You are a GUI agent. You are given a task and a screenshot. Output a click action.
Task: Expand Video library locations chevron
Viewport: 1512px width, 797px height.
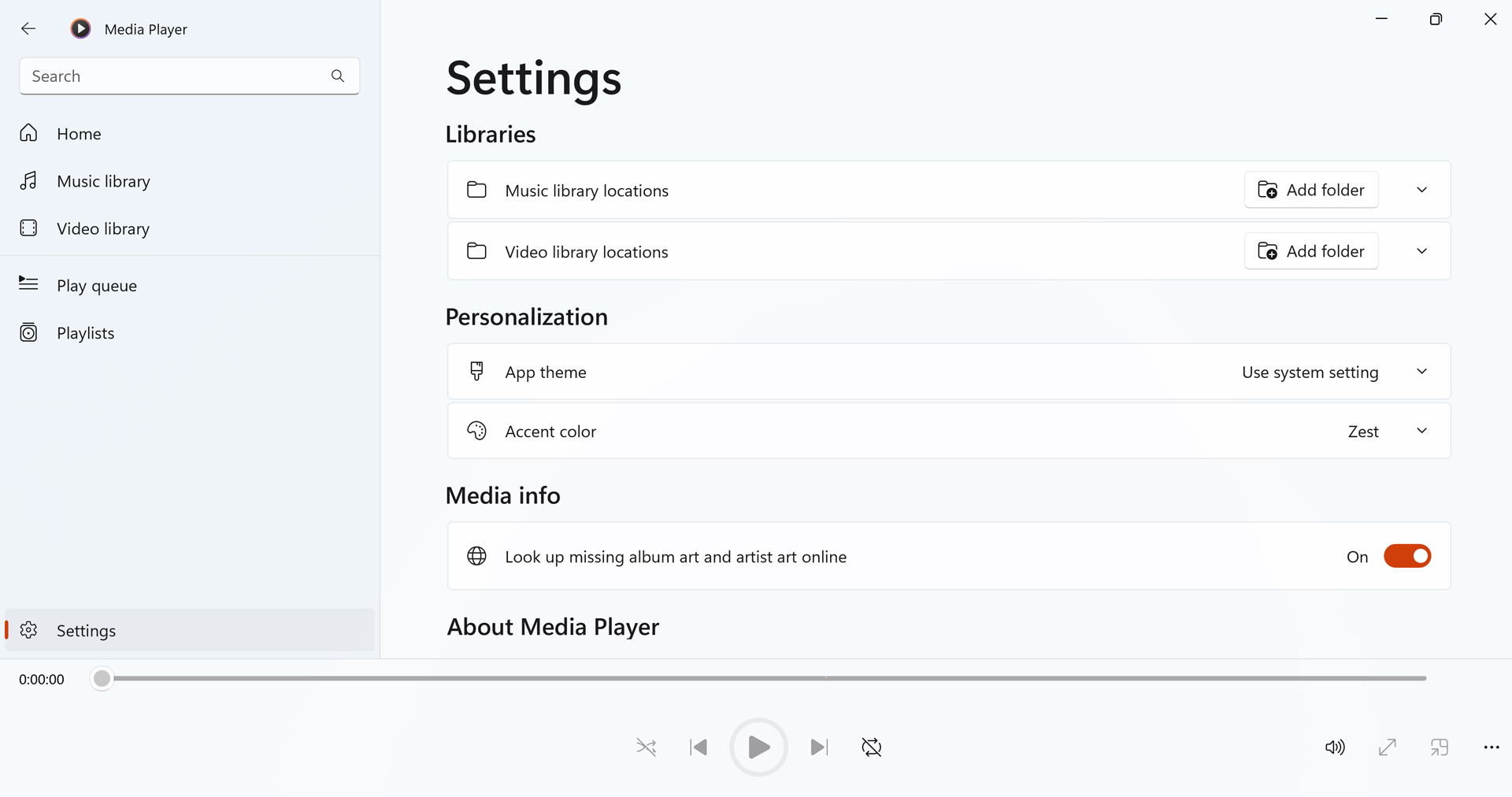[x=1421, y=251]
